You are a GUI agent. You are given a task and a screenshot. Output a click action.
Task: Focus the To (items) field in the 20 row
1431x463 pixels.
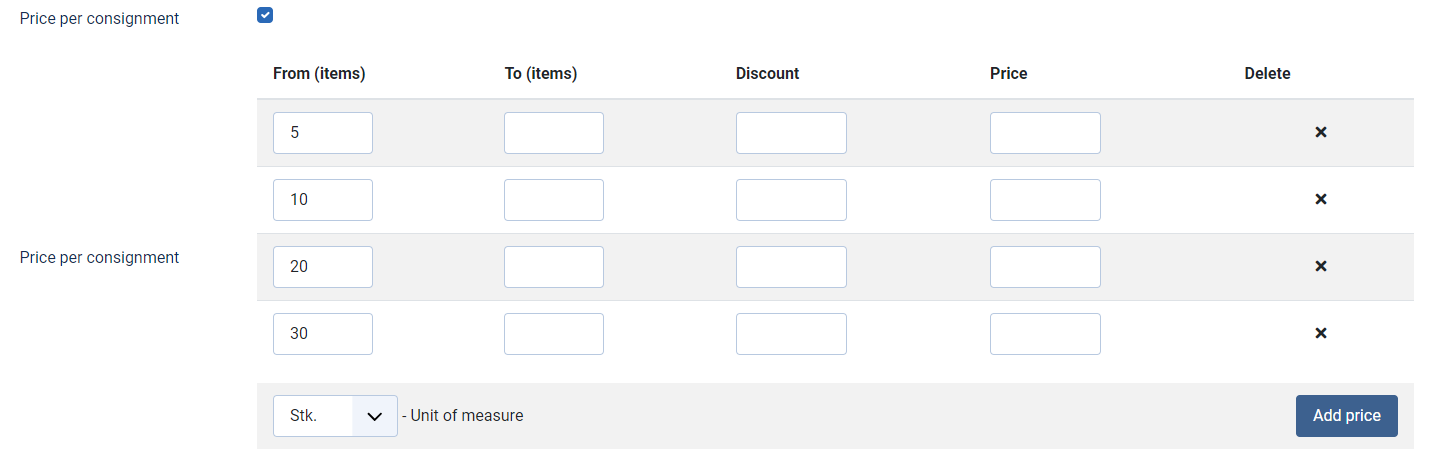point(554,267)
